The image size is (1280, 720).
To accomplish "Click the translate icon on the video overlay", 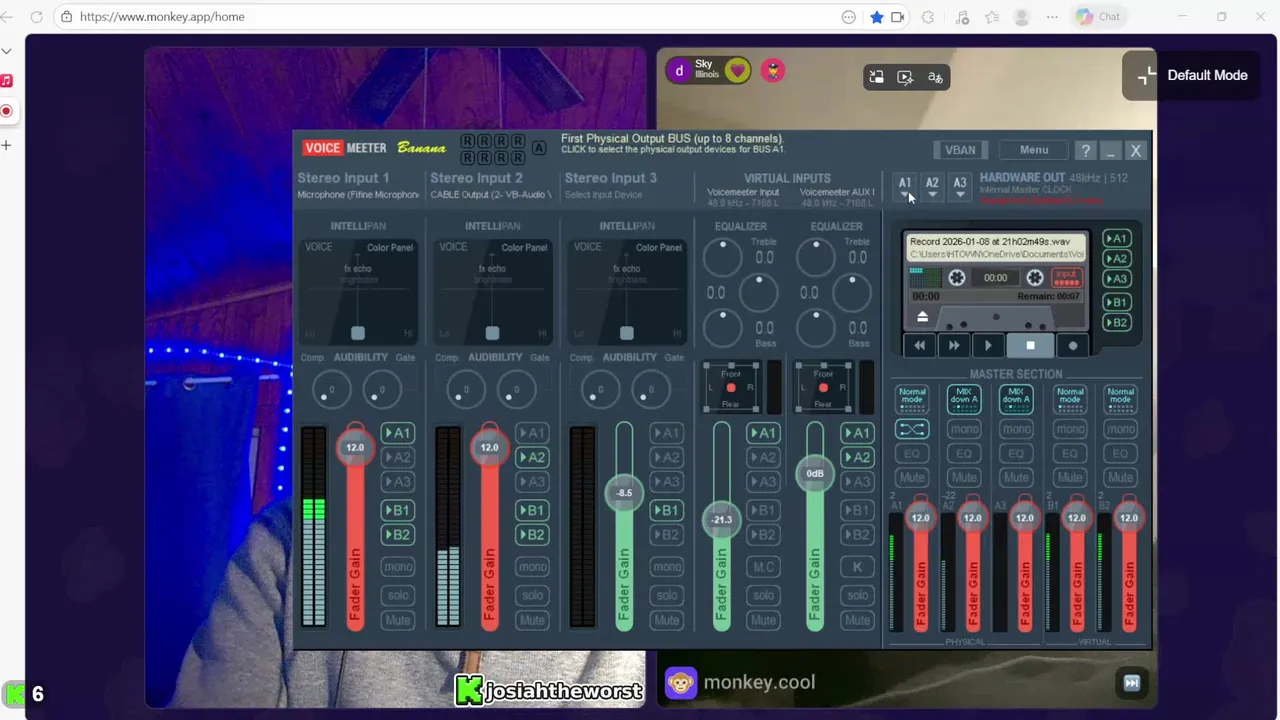I will 935,77.
